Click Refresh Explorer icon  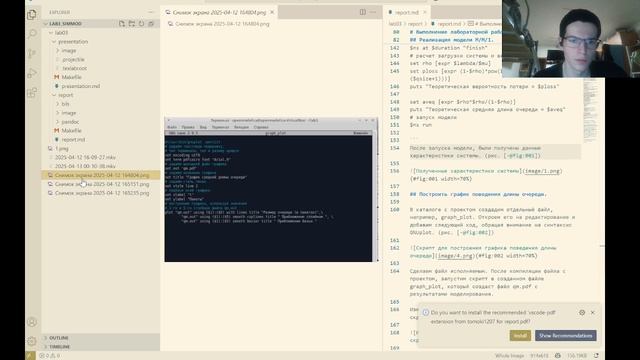click(x=141, y=24)
